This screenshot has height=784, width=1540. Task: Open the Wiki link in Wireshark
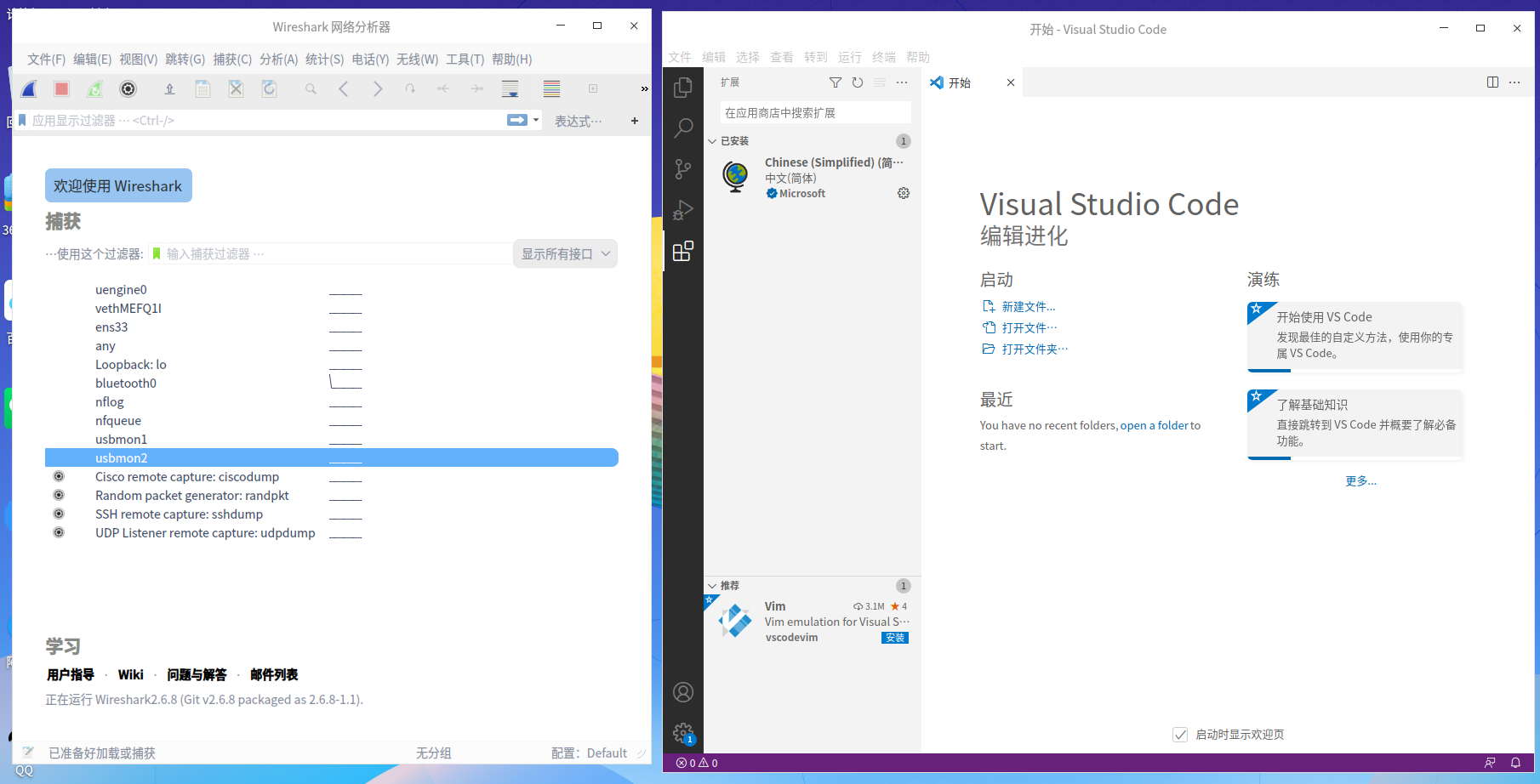pyautogui.click(x=130, y=674)
